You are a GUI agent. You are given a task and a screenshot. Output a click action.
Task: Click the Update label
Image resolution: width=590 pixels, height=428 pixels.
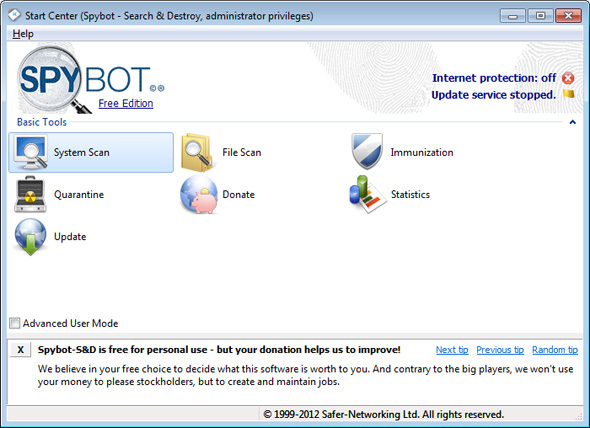click(70, 237)
